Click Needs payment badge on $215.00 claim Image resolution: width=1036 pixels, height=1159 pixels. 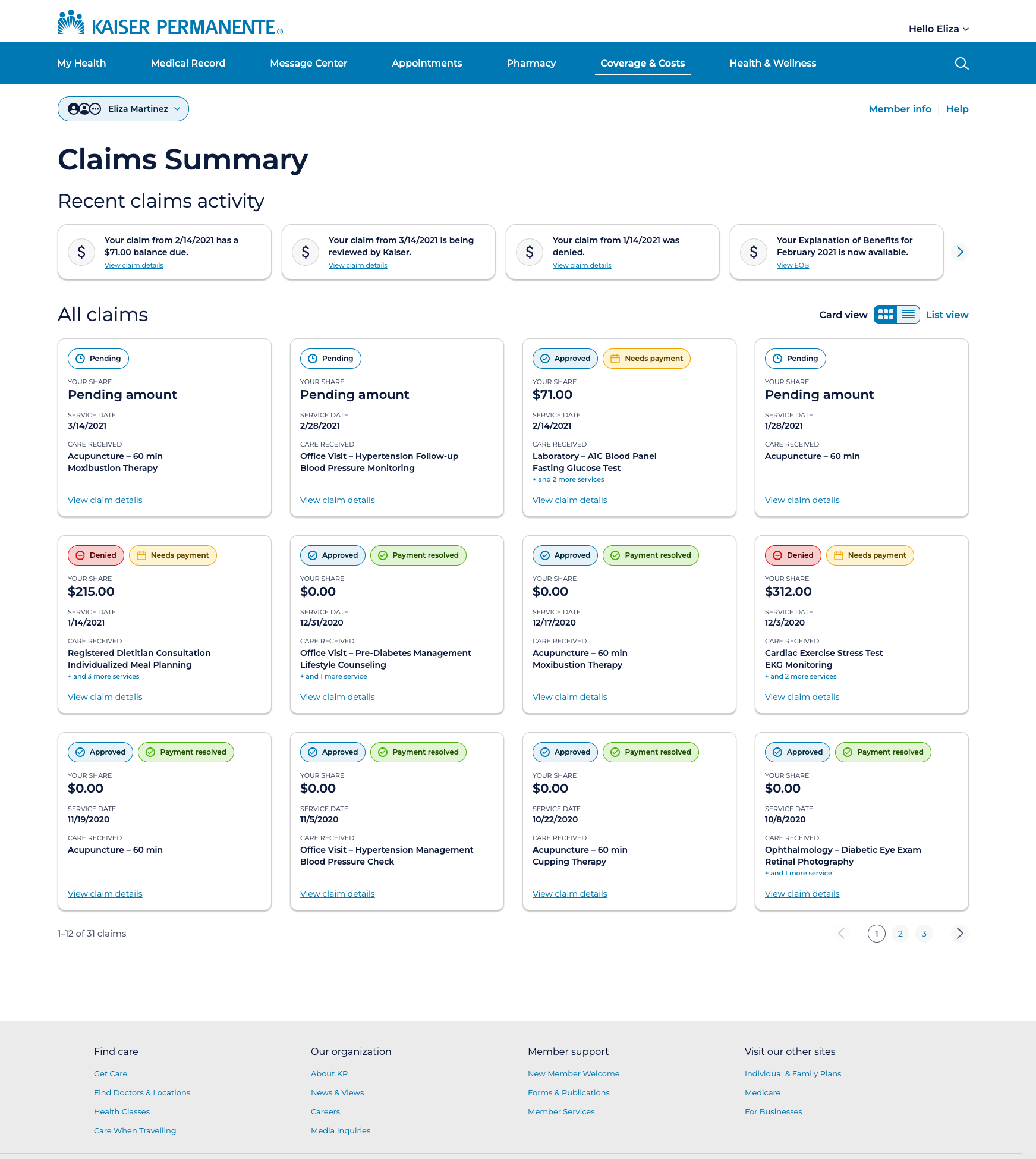[x=173, y=555]
